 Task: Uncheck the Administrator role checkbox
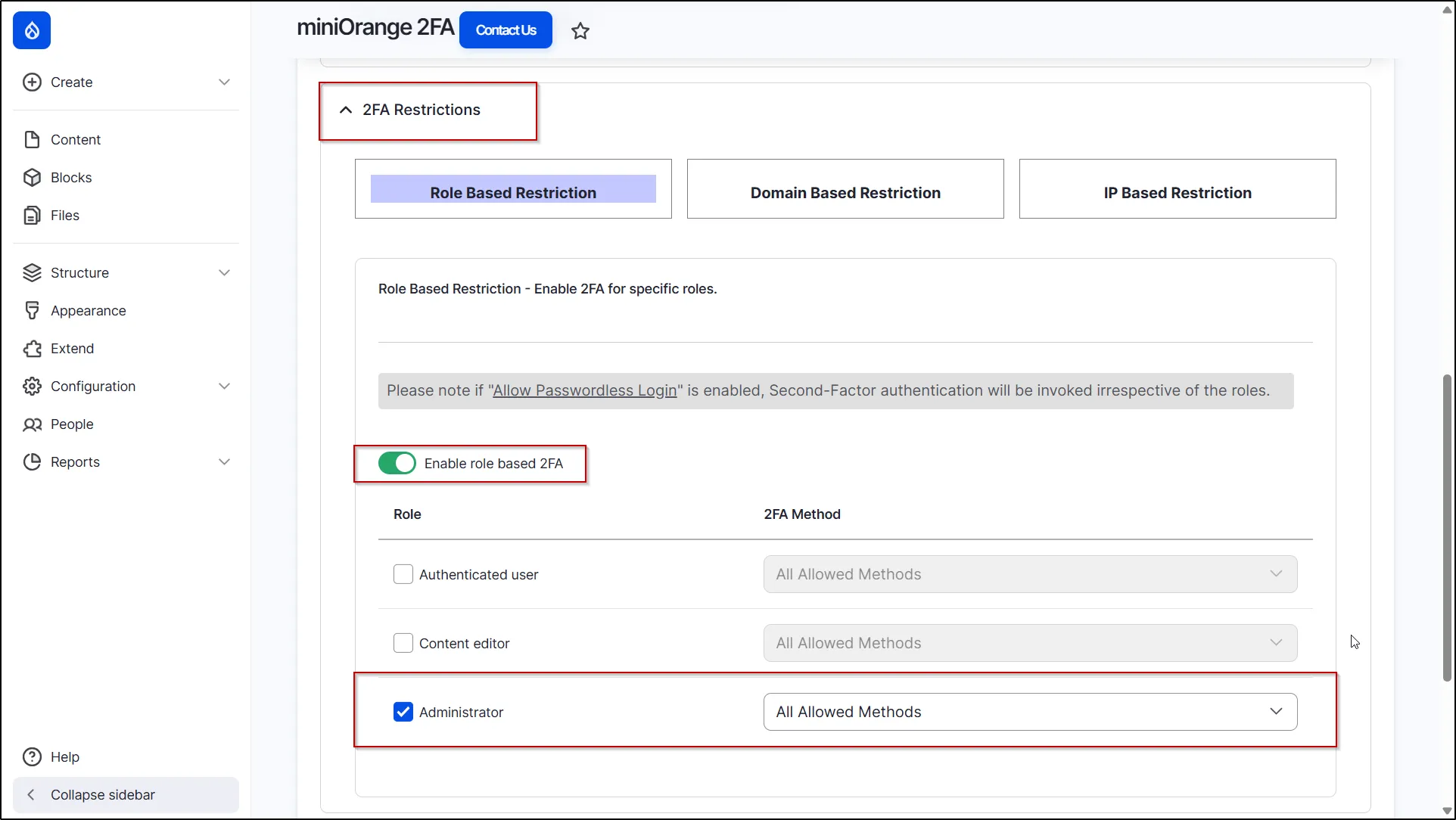tap(403, 712)
